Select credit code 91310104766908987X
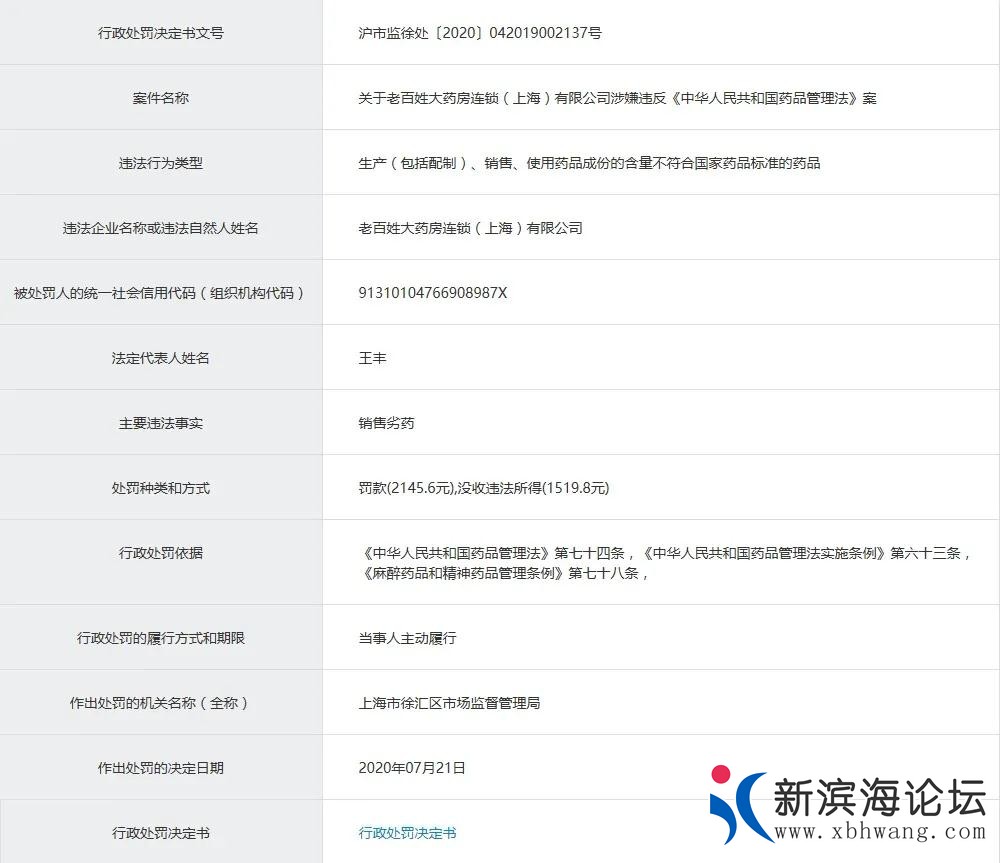Viewport: 1004px width, 863px height. point(433,293)
